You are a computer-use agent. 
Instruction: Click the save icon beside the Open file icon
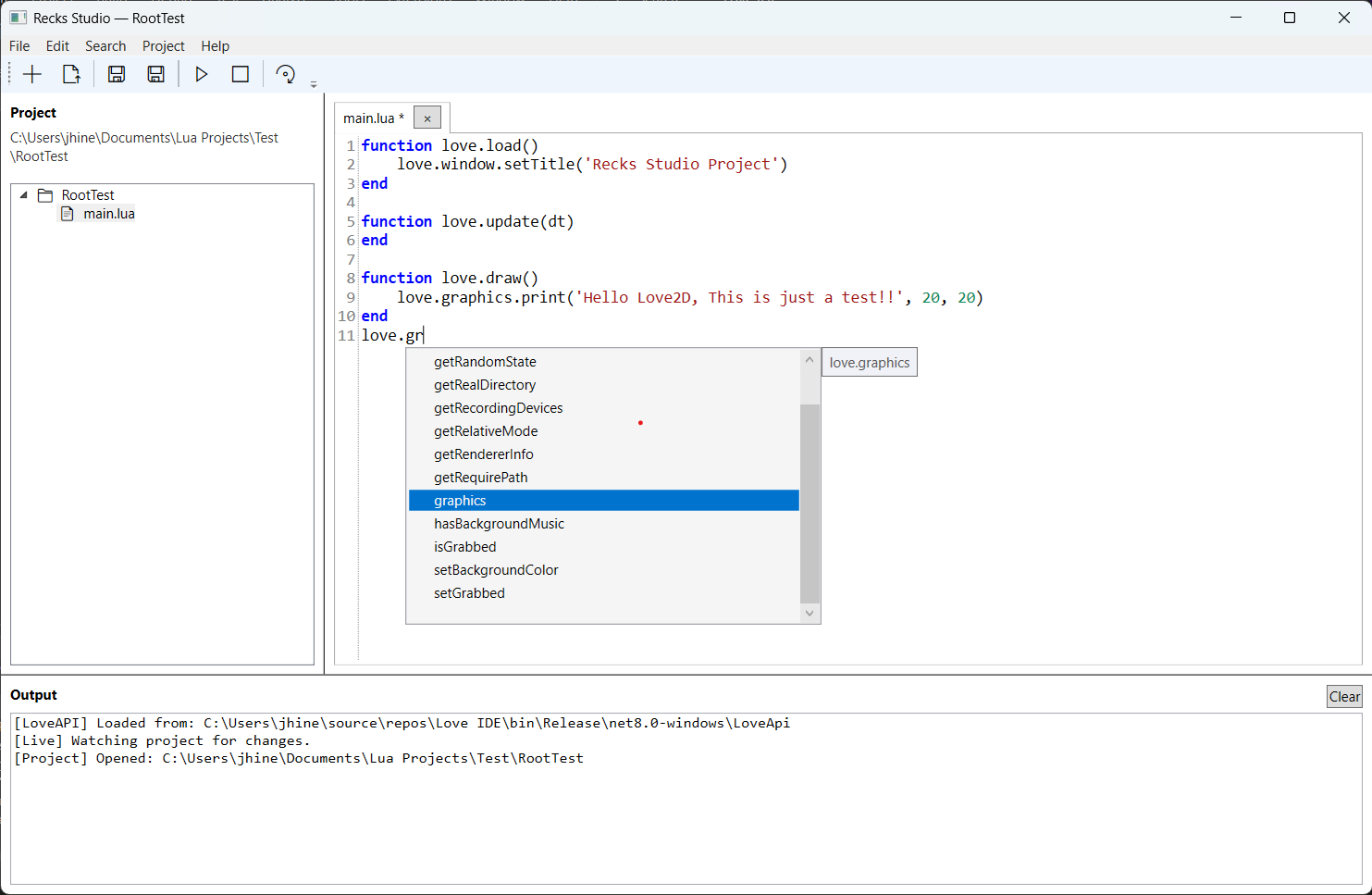click(117, 74)
